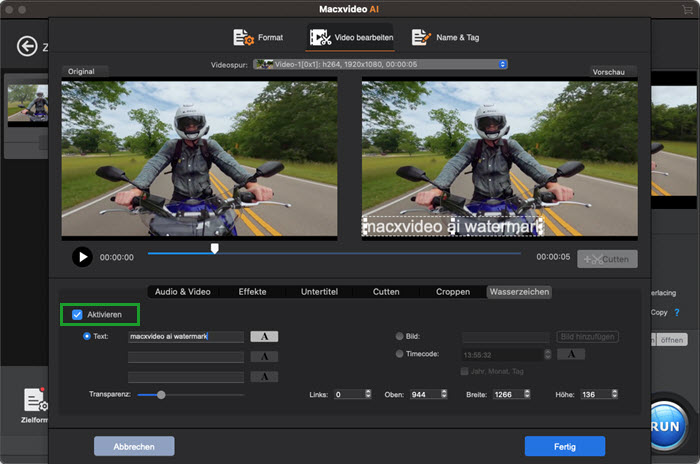Click the watermark text input field
The height and width of the screenshot is (464, 700).
click(186, 336)
